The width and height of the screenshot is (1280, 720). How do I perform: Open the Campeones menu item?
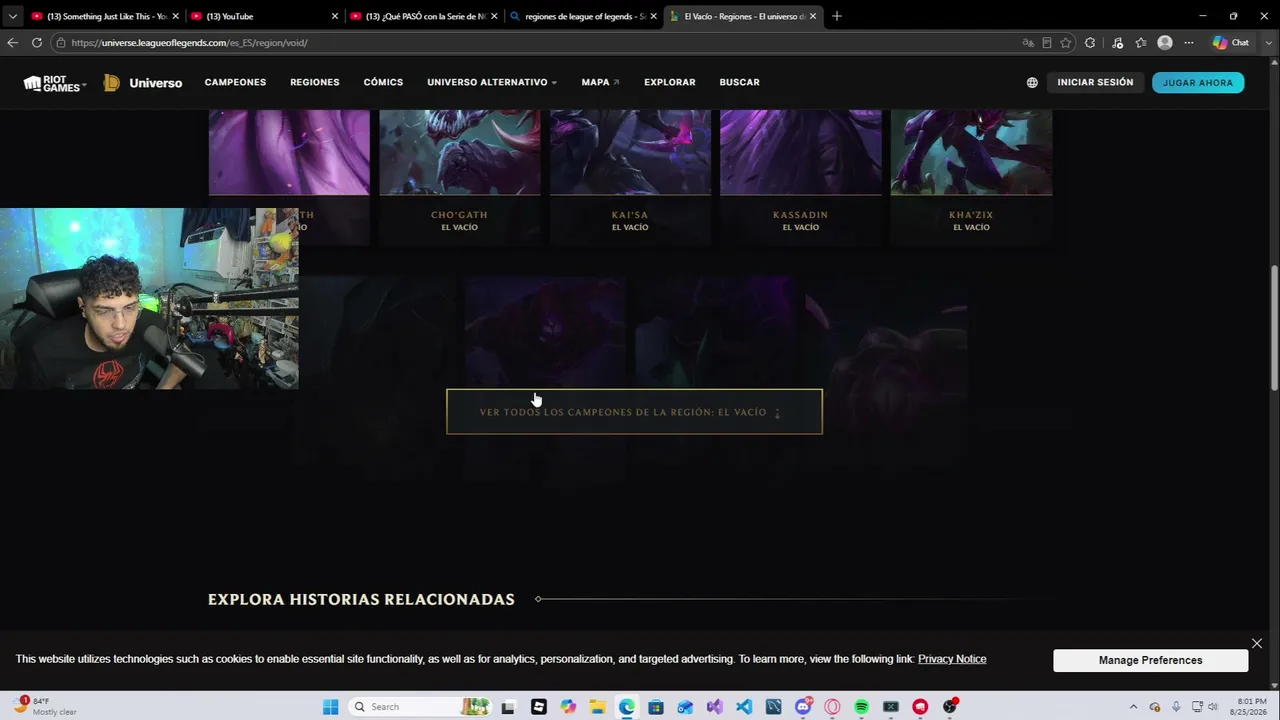click(x=235, y=82)
